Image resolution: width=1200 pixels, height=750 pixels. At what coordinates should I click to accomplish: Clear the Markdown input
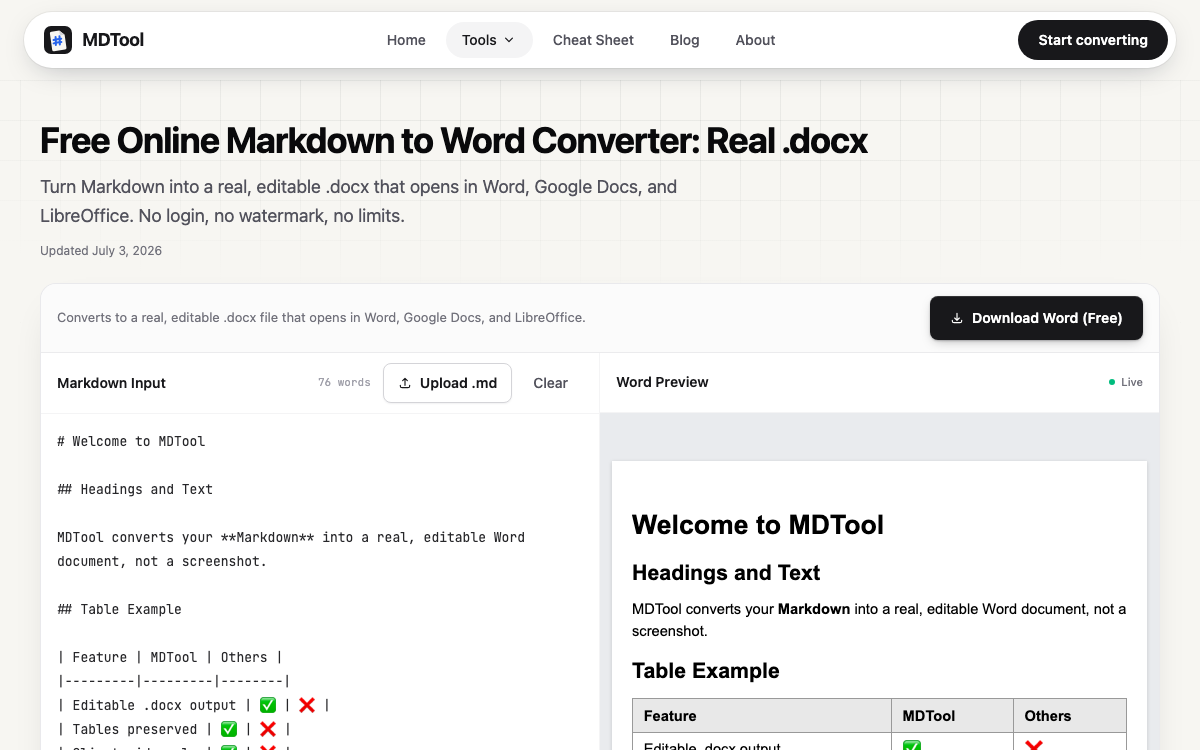pyautogui.click(x=550, y=383)
